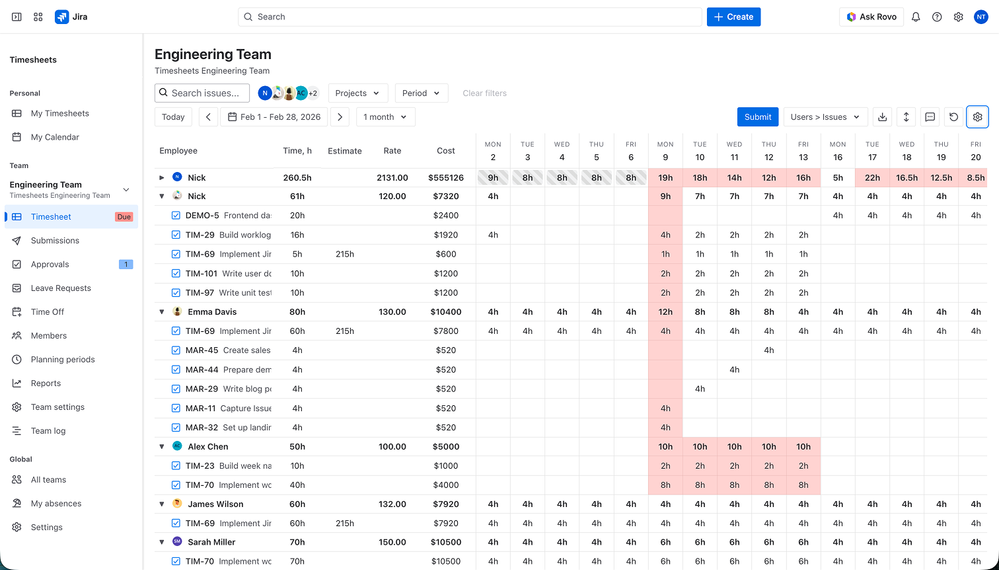Open the notifications bell
This screenshot has height=570, width=999.
coord(916,17)
